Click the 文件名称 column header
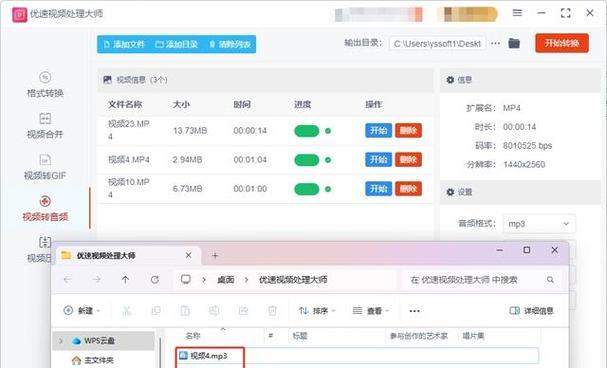This screenshot has width=607, height=368. point(125,104)
